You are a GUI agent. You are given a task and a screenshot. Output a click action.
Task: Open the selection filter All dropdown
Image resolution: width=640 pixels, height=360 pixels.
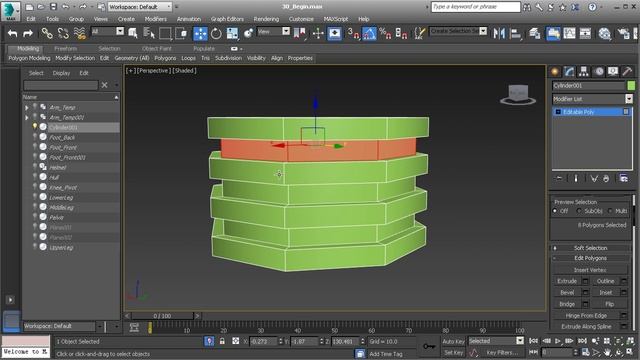pyautogui.click(x=107, y=31)
